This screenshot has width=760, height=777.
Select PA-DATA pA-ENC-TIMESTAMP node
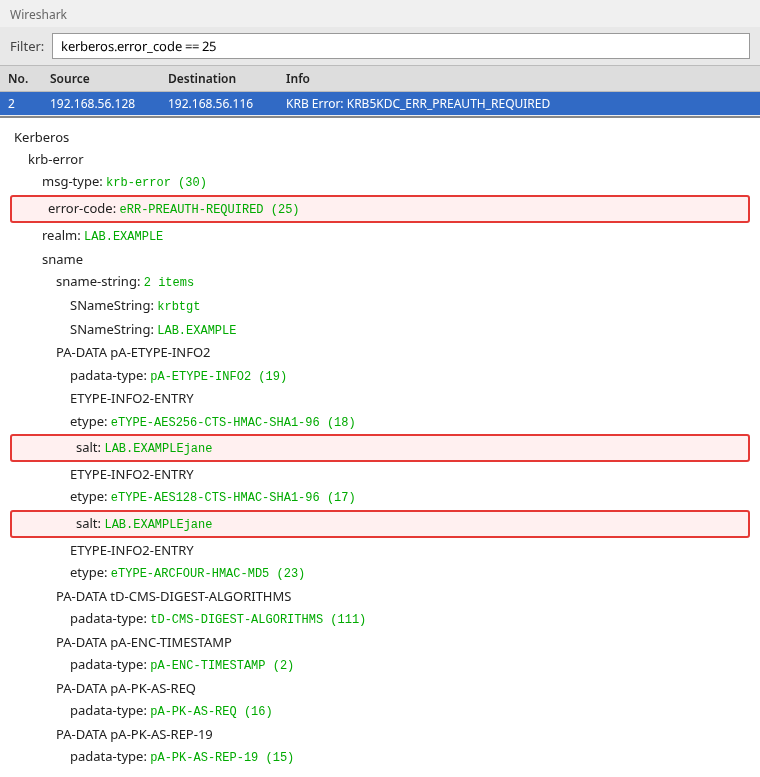click(144, 643)
